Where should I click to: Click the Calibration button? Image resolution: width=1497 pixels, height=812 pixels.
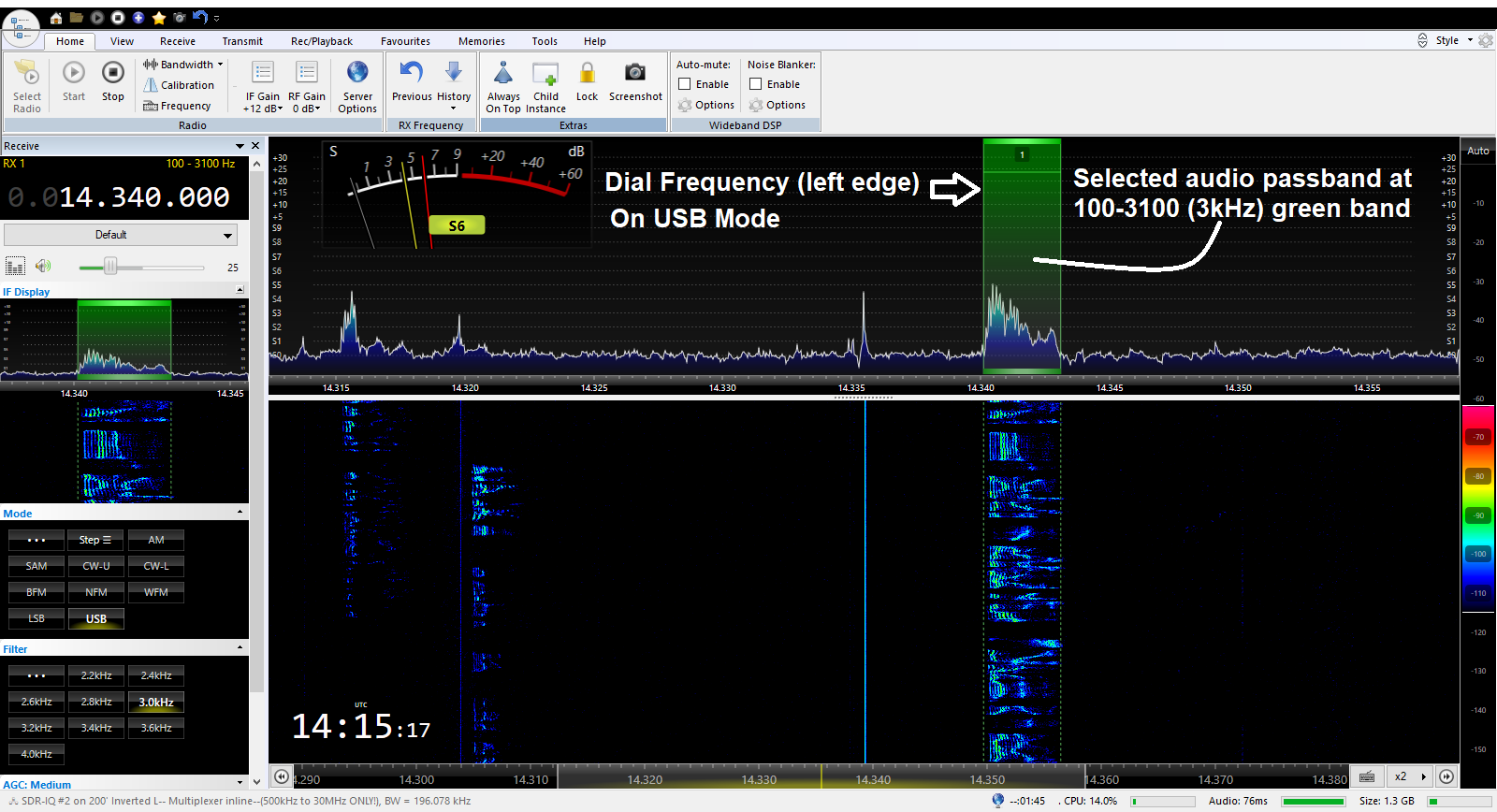[179, 85]
